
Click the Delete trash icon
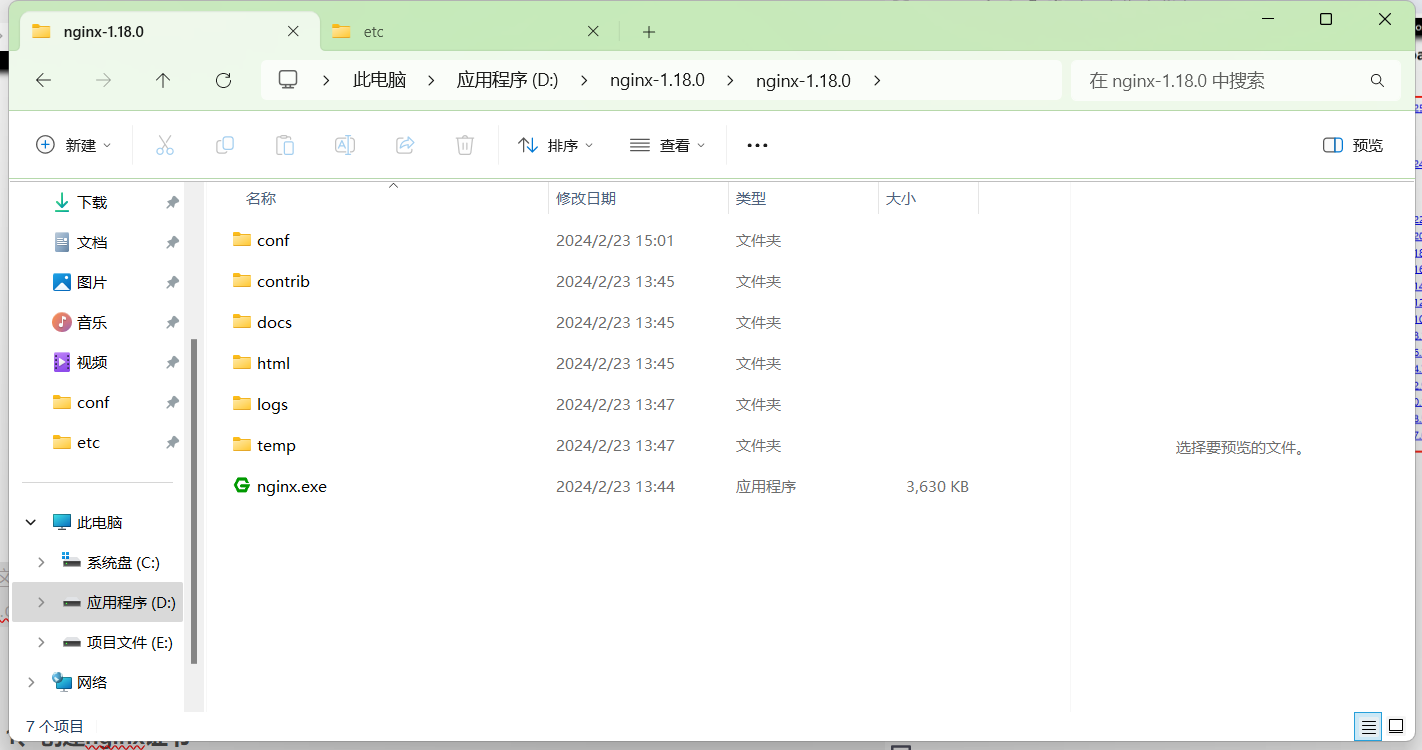pyautogui.click(x=465, y=145)
